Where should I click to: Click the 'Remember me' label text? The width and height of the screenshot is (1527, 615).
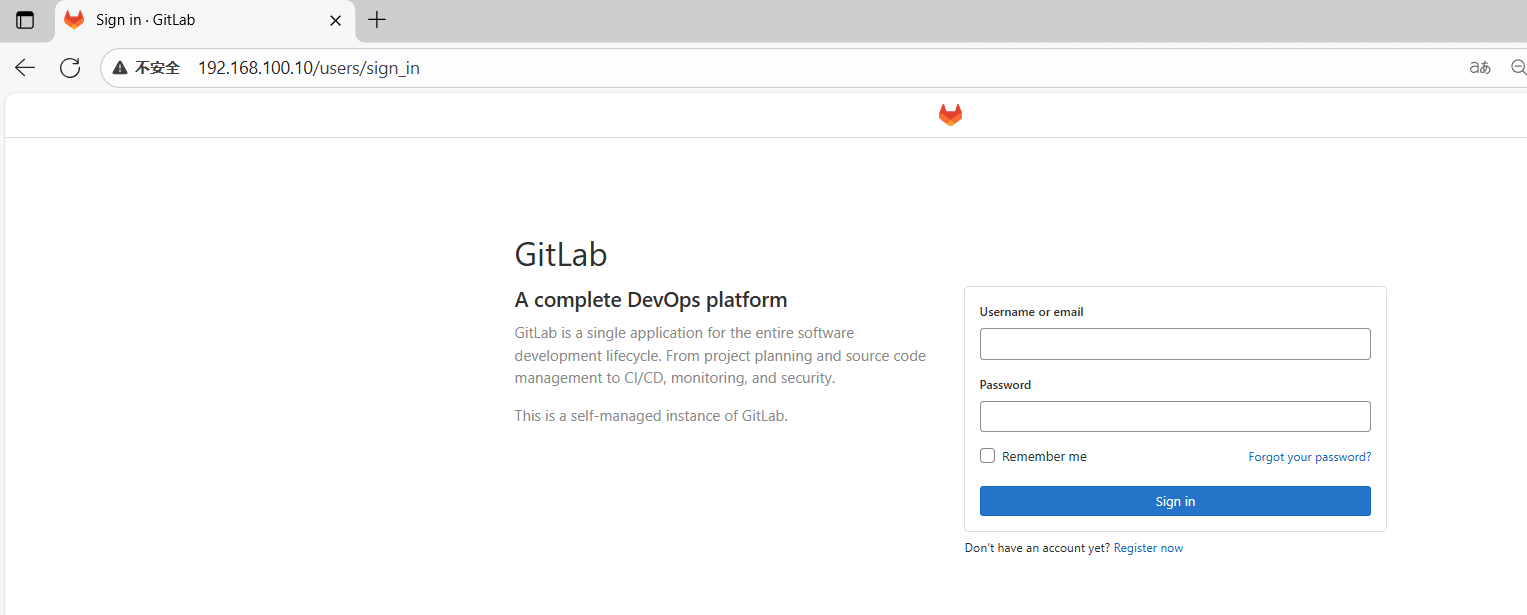tap(1044, 457)
